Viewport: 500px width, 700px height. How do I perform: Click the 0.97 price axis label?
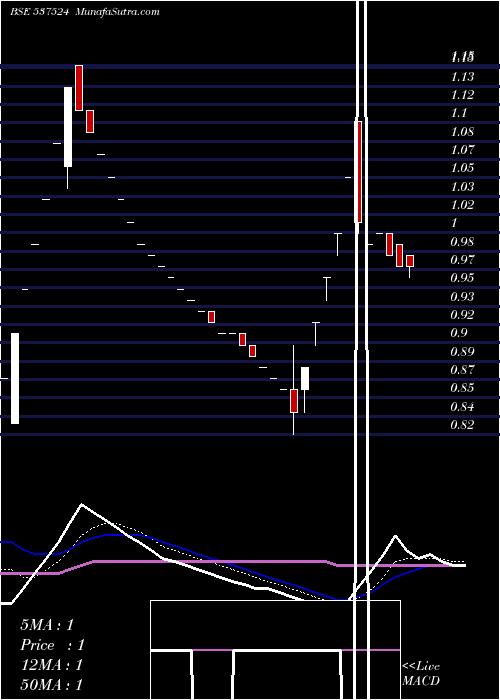(462, 259)
